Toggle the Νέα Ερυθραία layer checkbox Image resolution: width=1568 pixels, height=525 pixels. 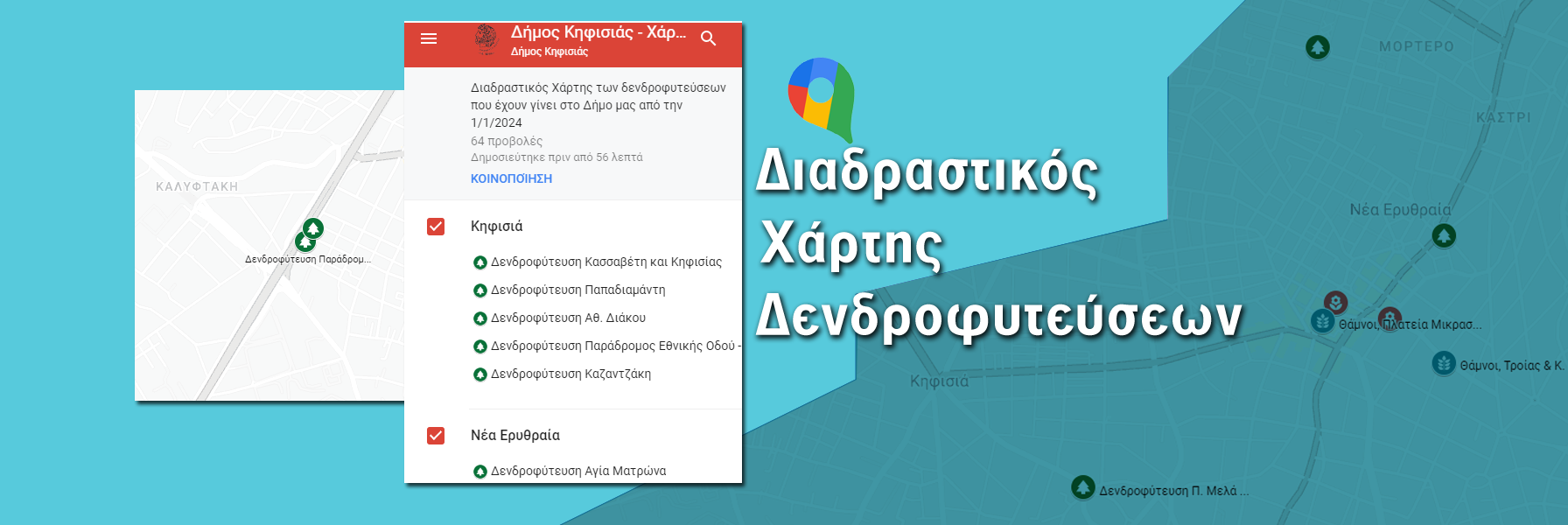coord(436,436)
